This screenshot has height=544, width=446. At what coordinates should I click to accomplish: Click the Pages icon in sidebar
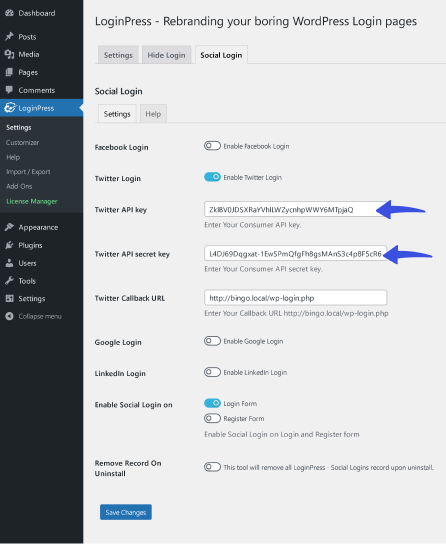9,72
